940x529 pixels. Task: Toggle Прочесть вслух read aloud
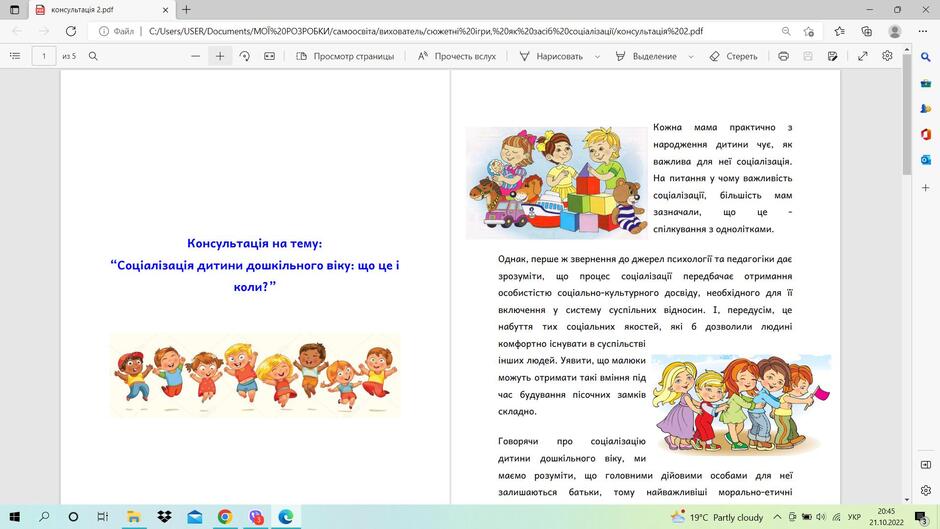457,56
